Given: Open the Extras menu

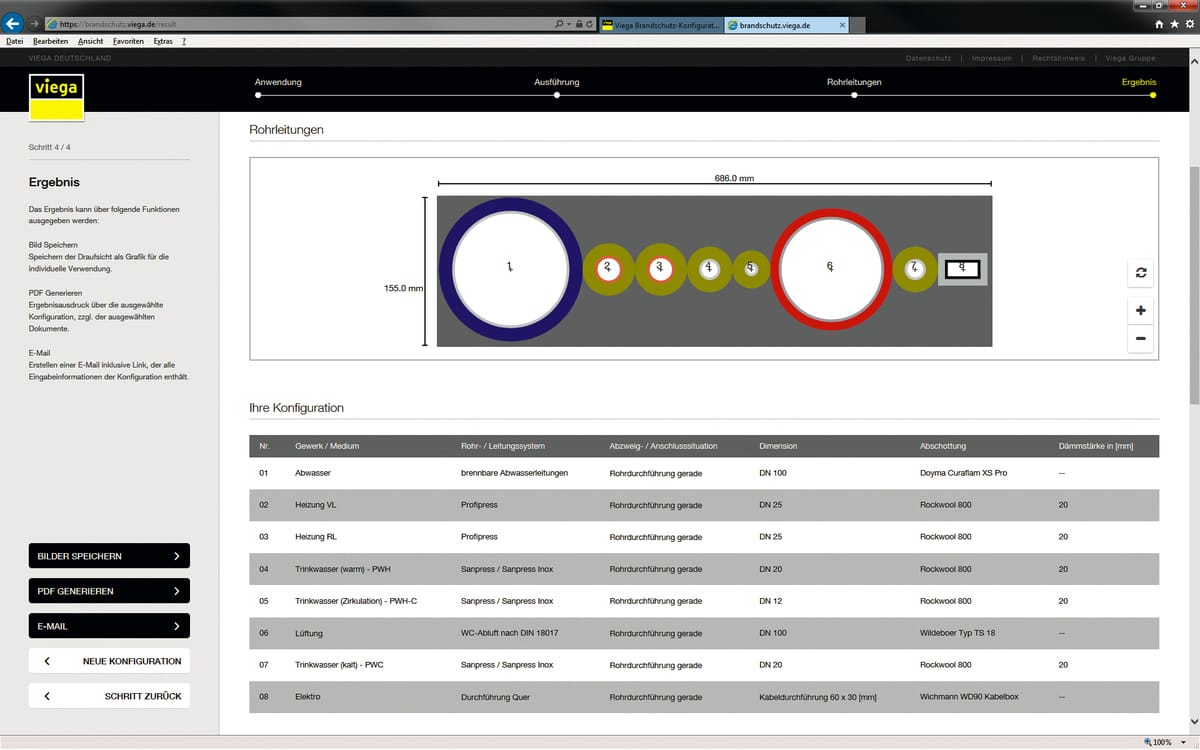Looking at the screenshot, I should coord(163,41).
